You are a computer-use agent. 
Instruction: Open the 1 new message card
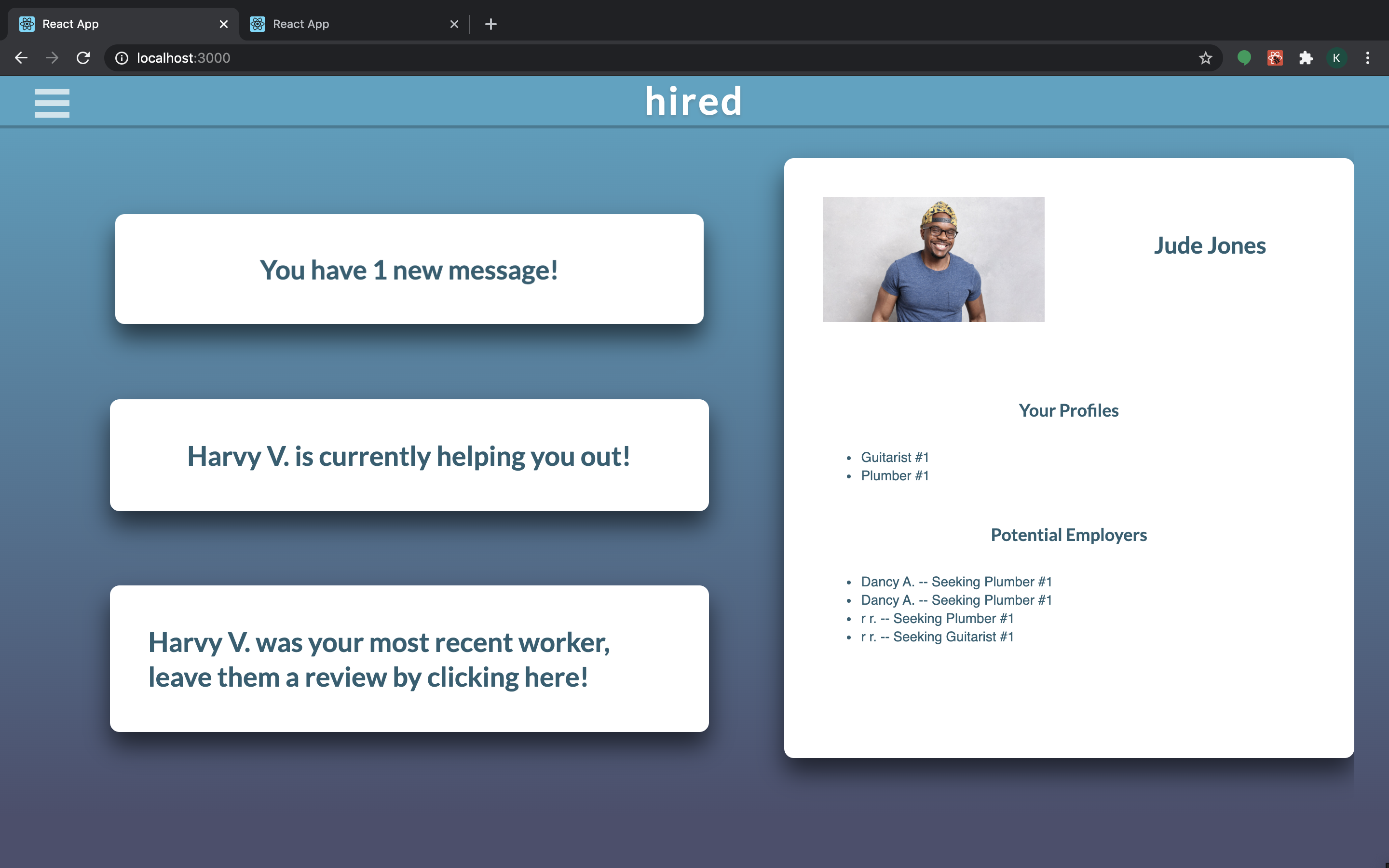[409, 269]
